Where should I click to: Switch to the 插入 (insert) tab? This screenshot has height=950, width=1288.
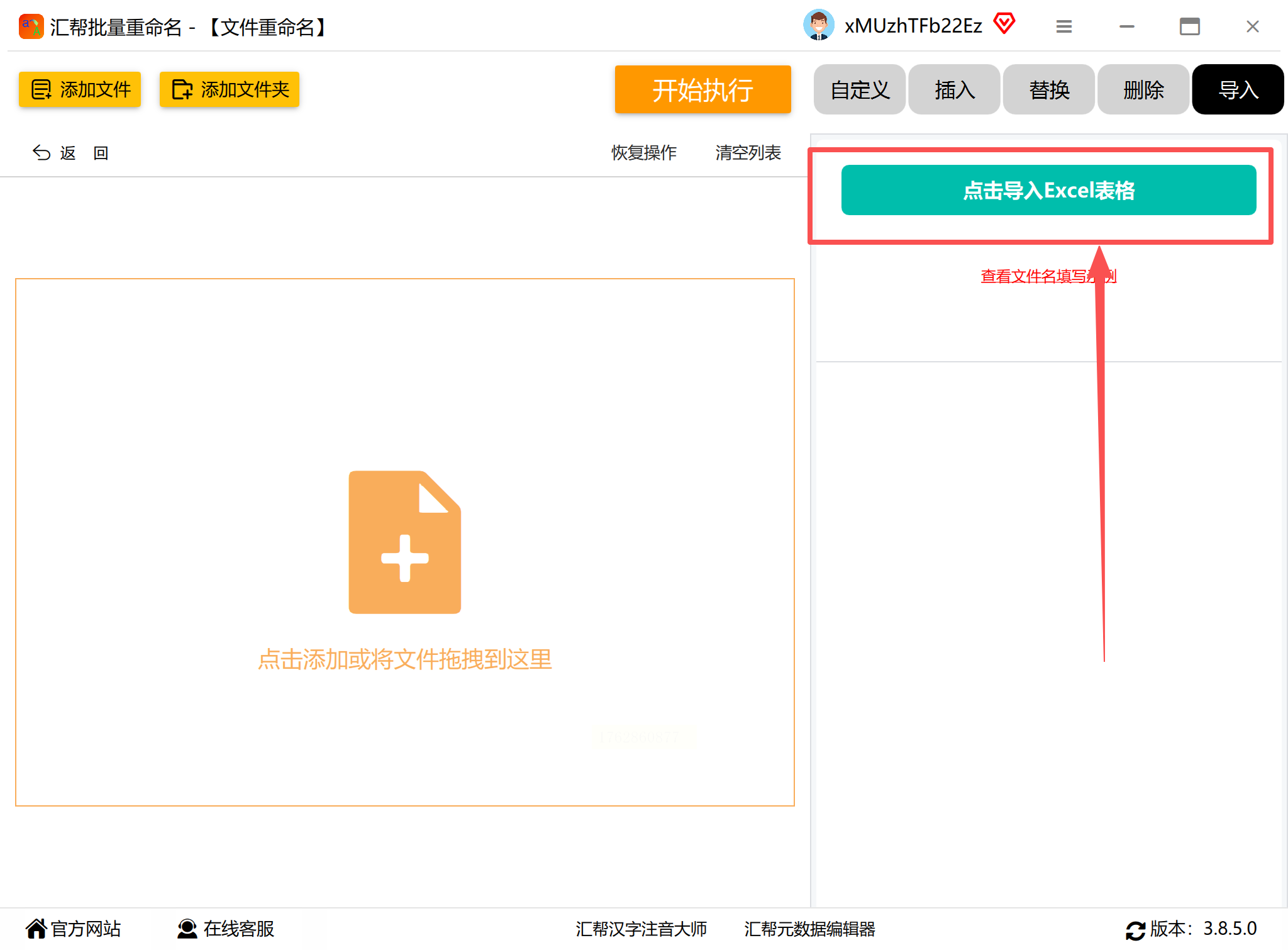point(954,90)
